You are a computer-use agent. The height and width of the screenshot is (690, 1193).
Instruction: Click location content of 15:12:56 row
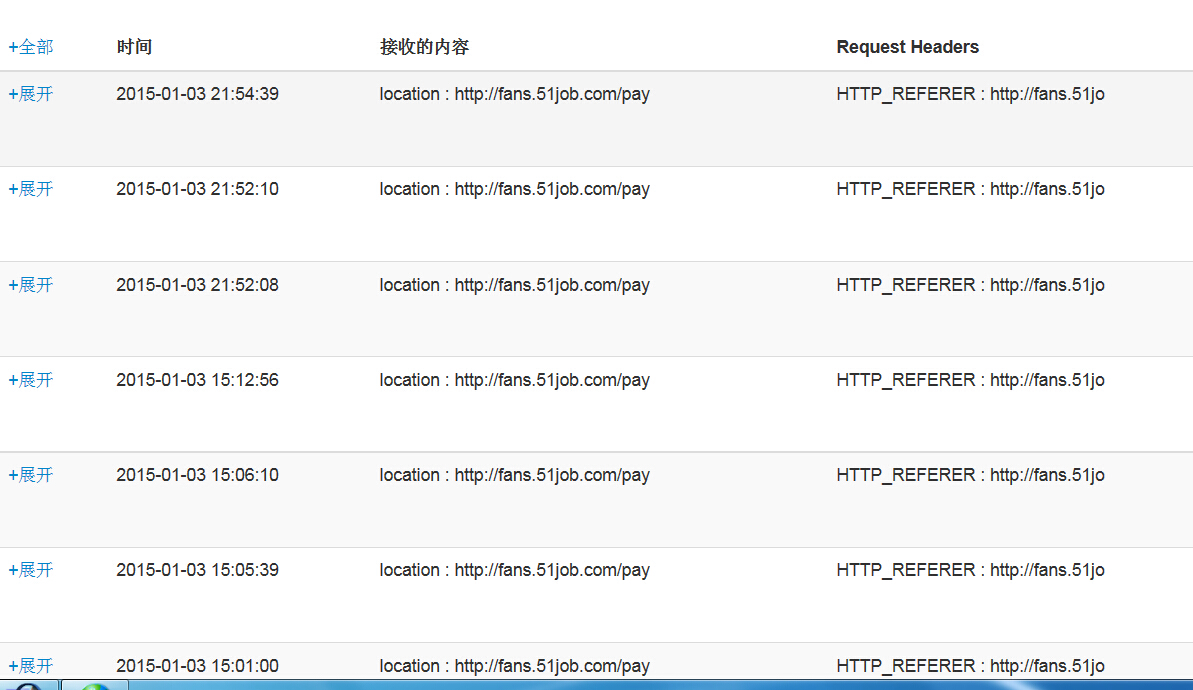(515, 380)
